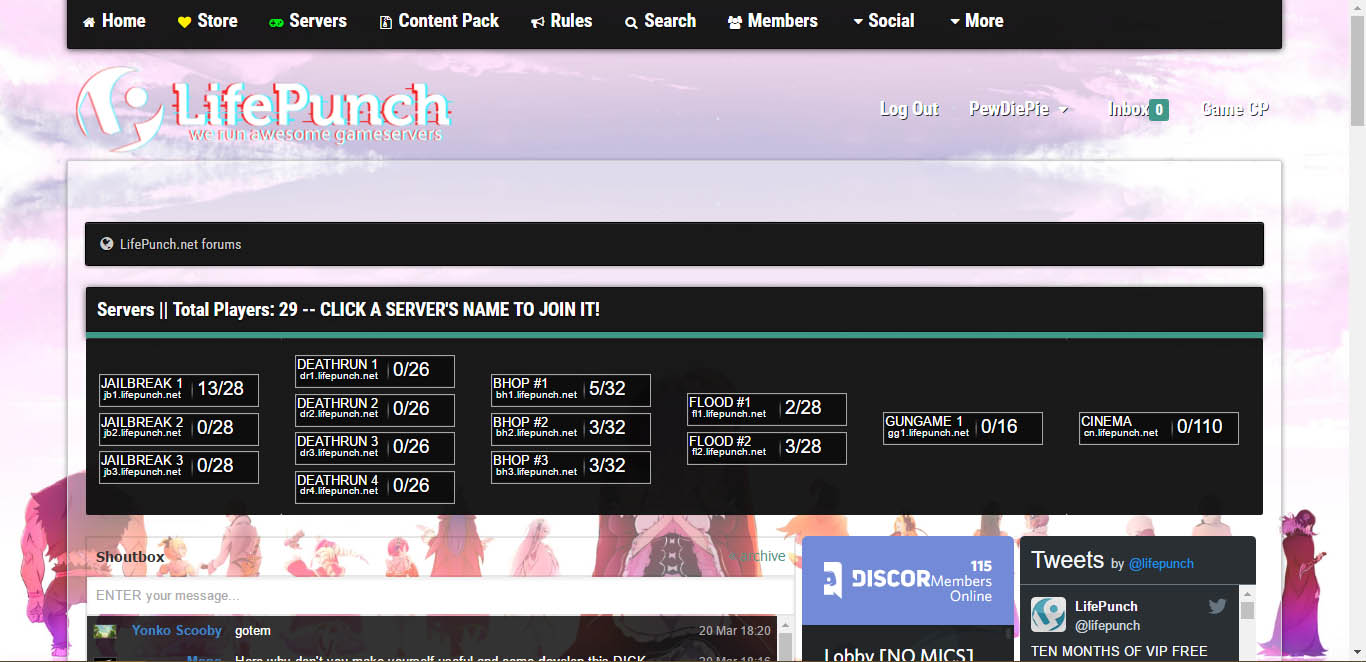Click the LifePunch tweet author name
Image resolution: width=1366 pixels, height=662 pixels.
[x=1106, y=606]
